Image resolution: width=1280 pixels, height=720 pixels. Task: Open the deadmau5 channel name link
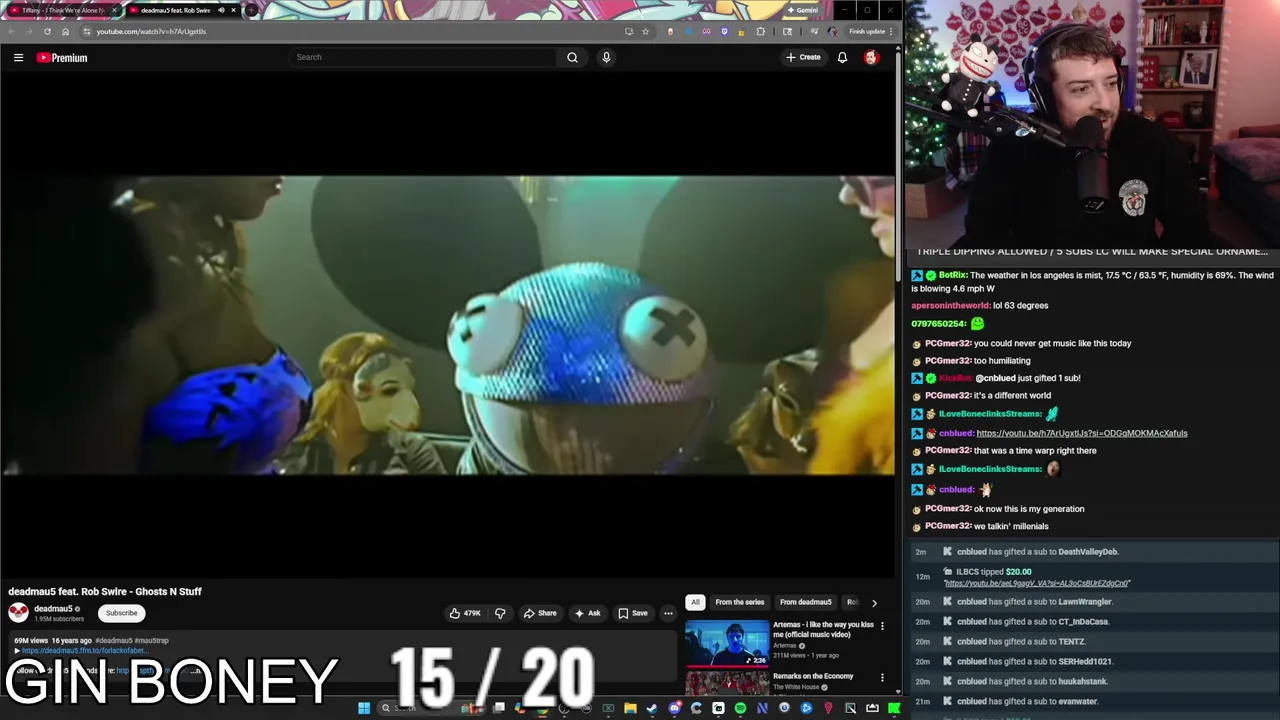(53, 608)
